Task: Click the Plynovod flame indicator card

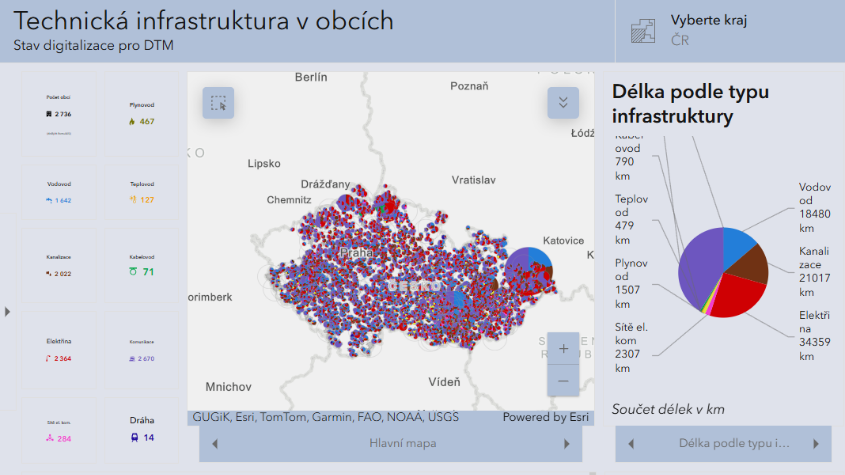Action: point(141,113)
